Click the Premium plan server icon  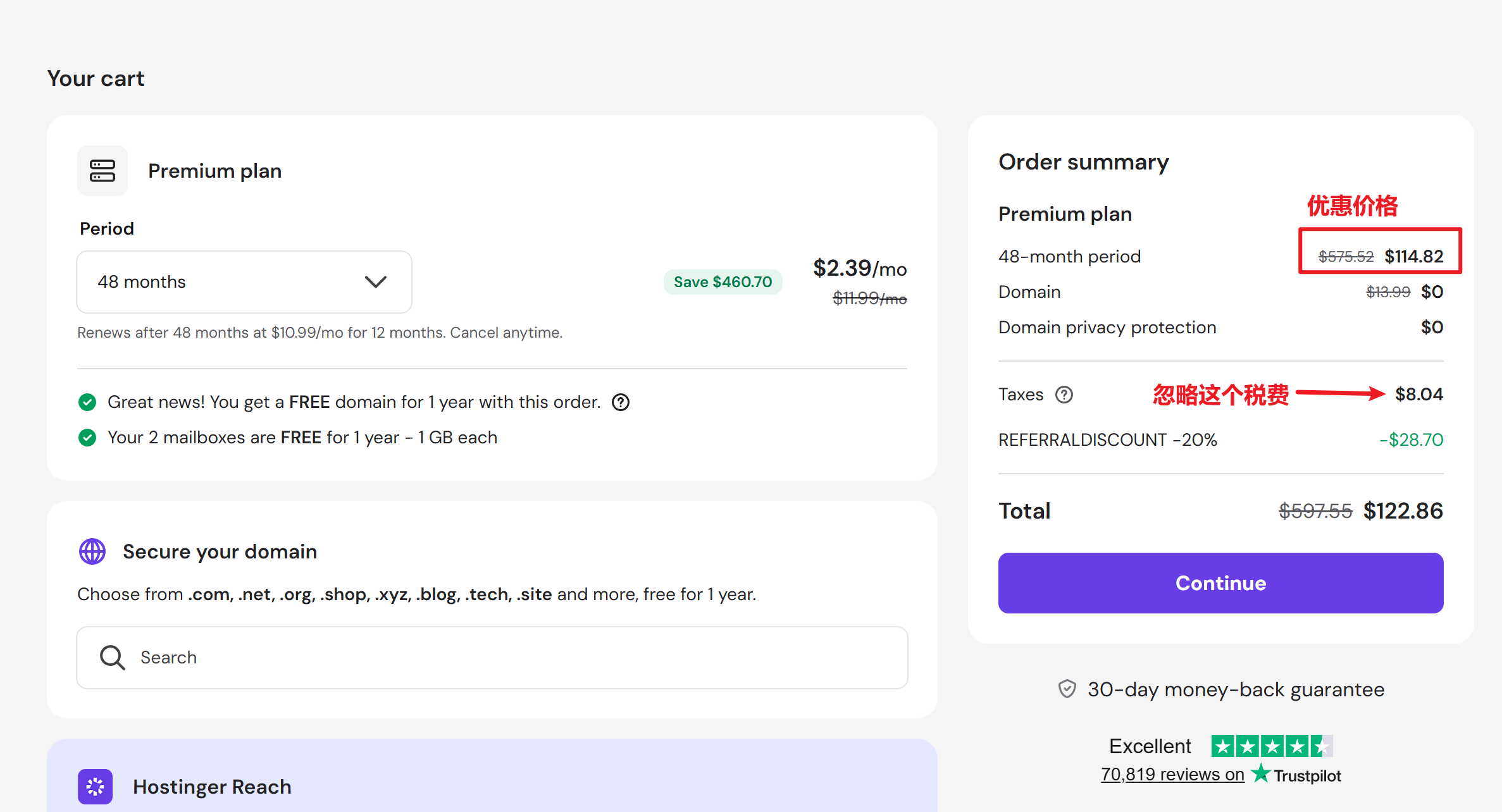point(102,171)
